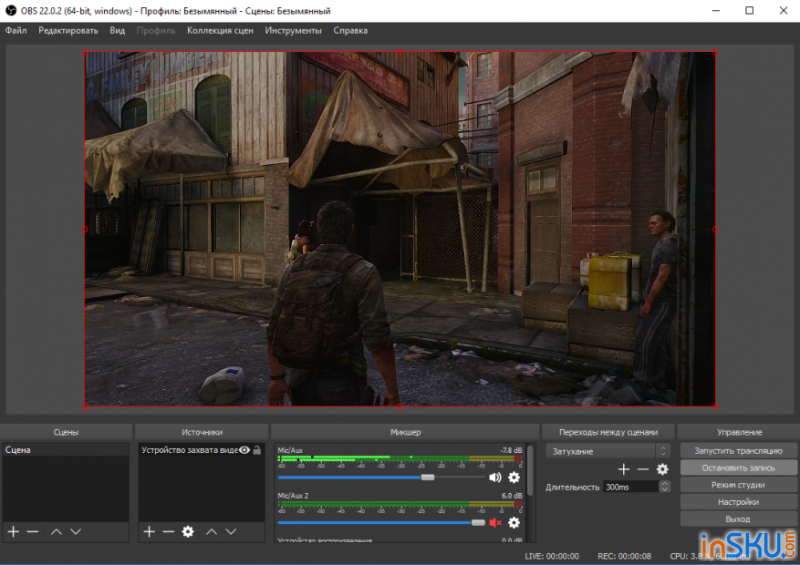Remove scene transition with minus icon

click(643, 469)
